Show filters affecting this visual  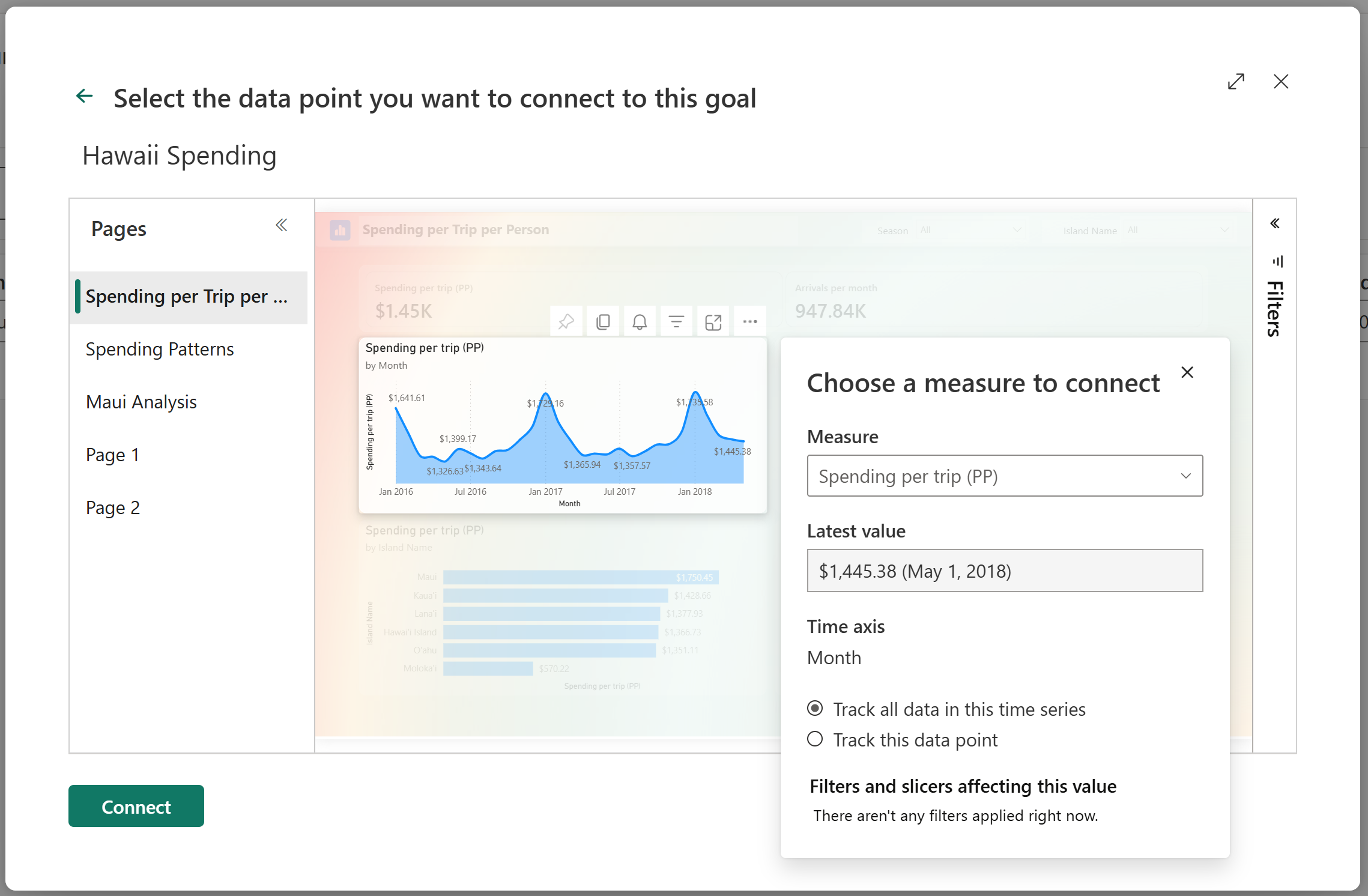(x=676, y=322)
